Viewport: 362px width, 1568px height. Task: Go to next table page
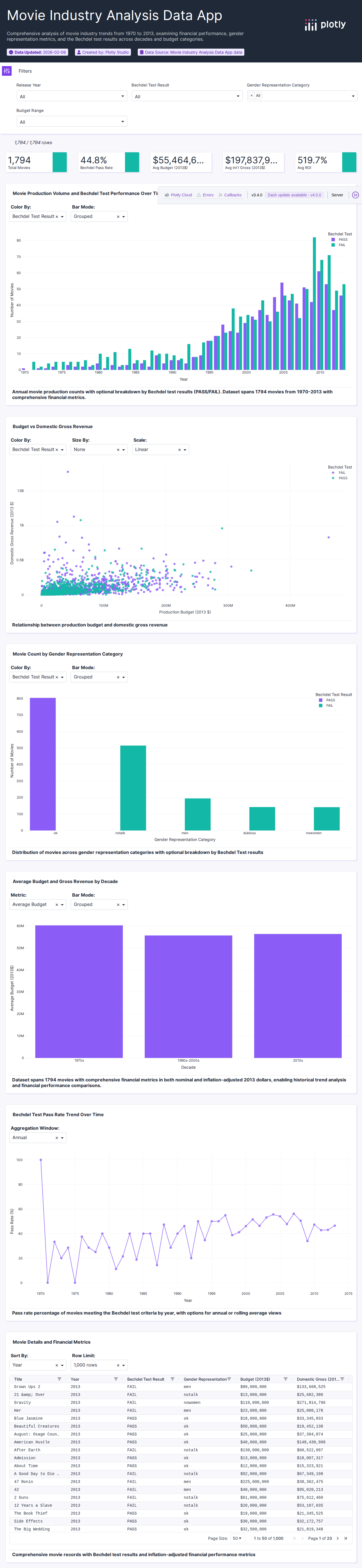click(338, 1538)
